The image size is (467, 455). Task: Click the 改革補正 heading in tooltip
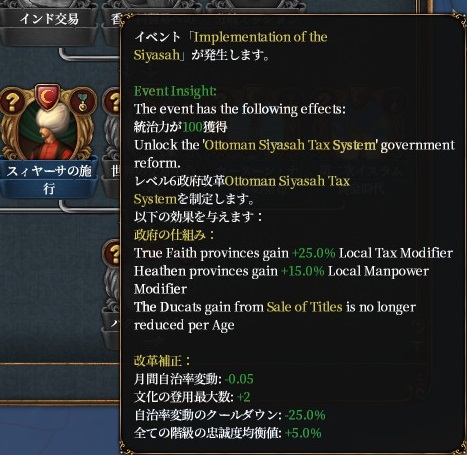tap(162, 361)
